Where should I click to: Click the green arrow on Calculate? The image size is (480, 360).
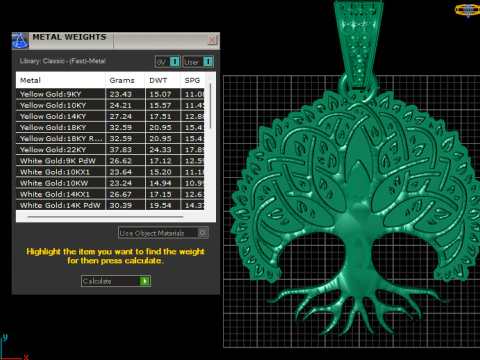(x=145, y=281)
